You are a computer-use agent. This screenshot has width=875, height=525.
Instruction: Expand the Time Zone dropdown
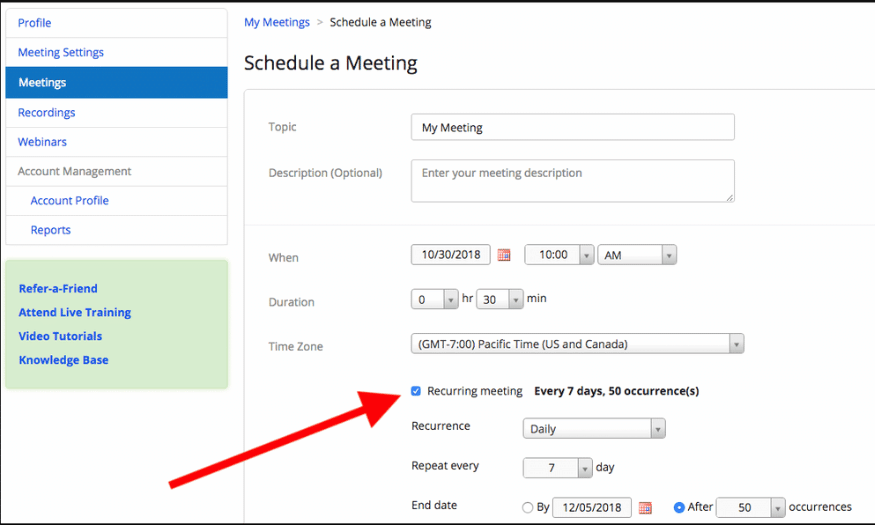click(x=577, y=344)
